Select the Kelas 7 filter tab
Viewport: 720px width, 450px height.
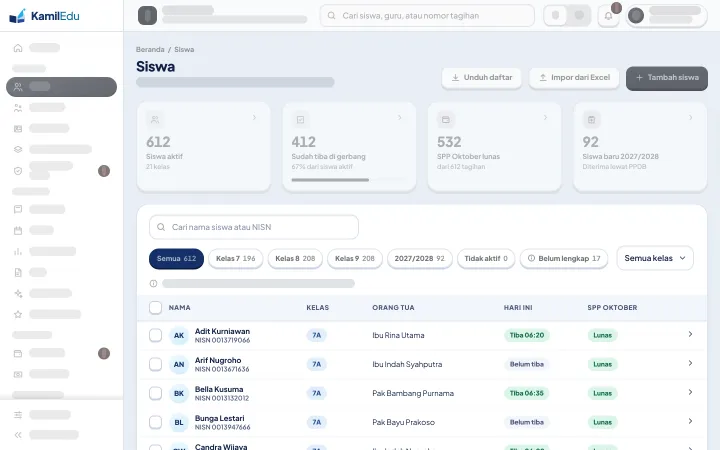point(236,259)
